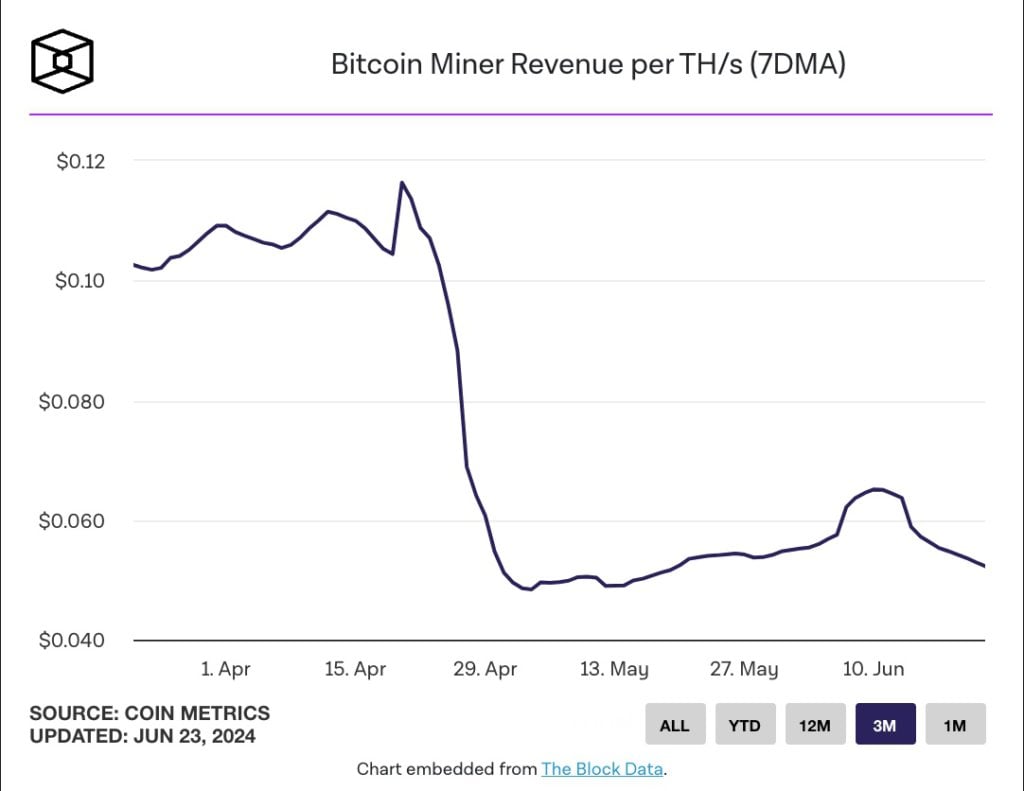Click the 27. May x-axis label
The width and height of the screenshot is (1024, 791).
click(744, 669)
